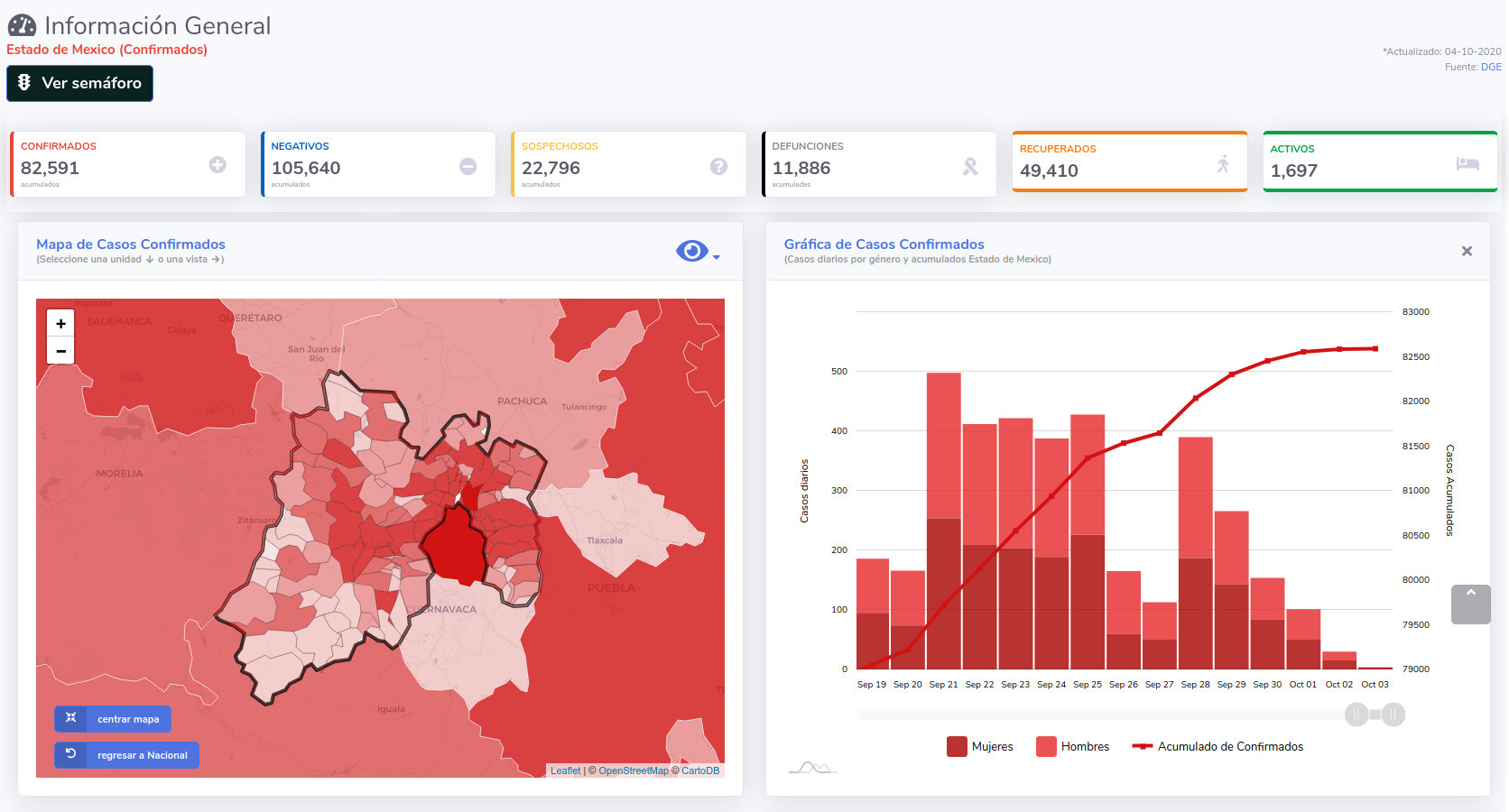Image resolution: width=1509 pixels, height=812 pixels.
Task: Click the Tlaxcala label on map
Action: pos(605,540)
